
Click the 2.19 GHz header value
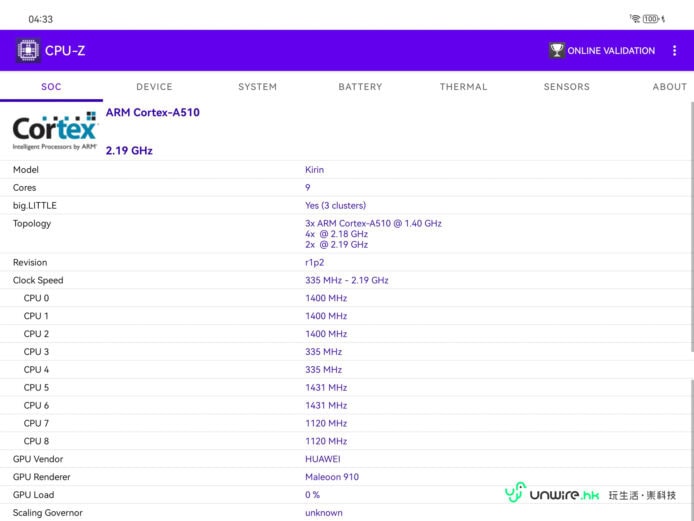pyautogui.click(x=129, y=151)
